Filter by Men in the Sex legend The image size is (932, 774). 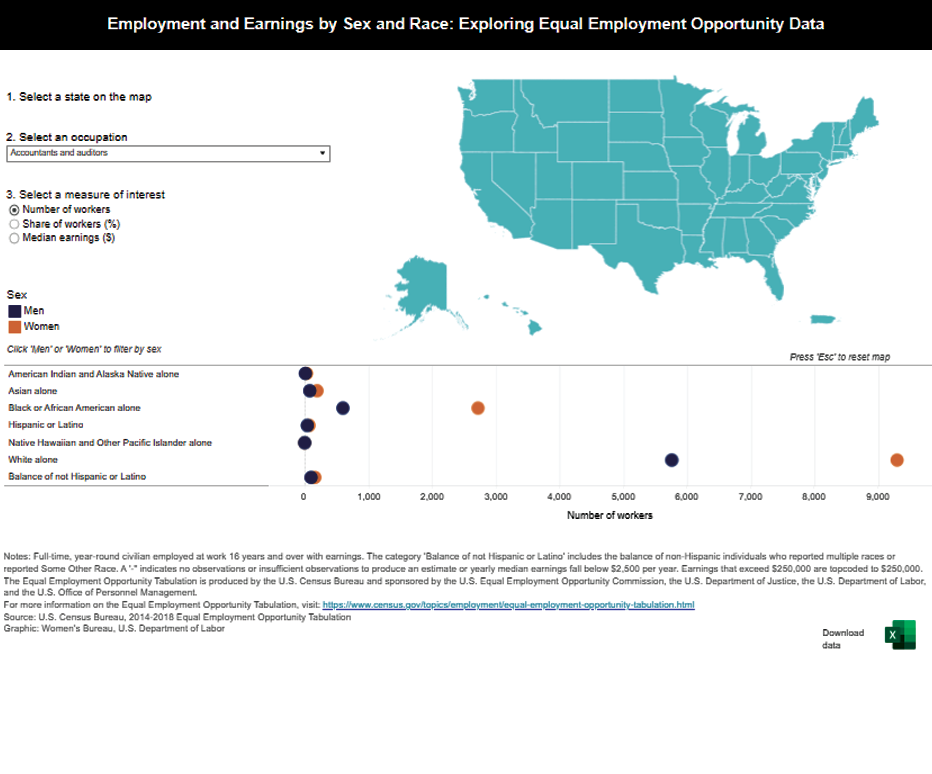click(x=34, y=311)
